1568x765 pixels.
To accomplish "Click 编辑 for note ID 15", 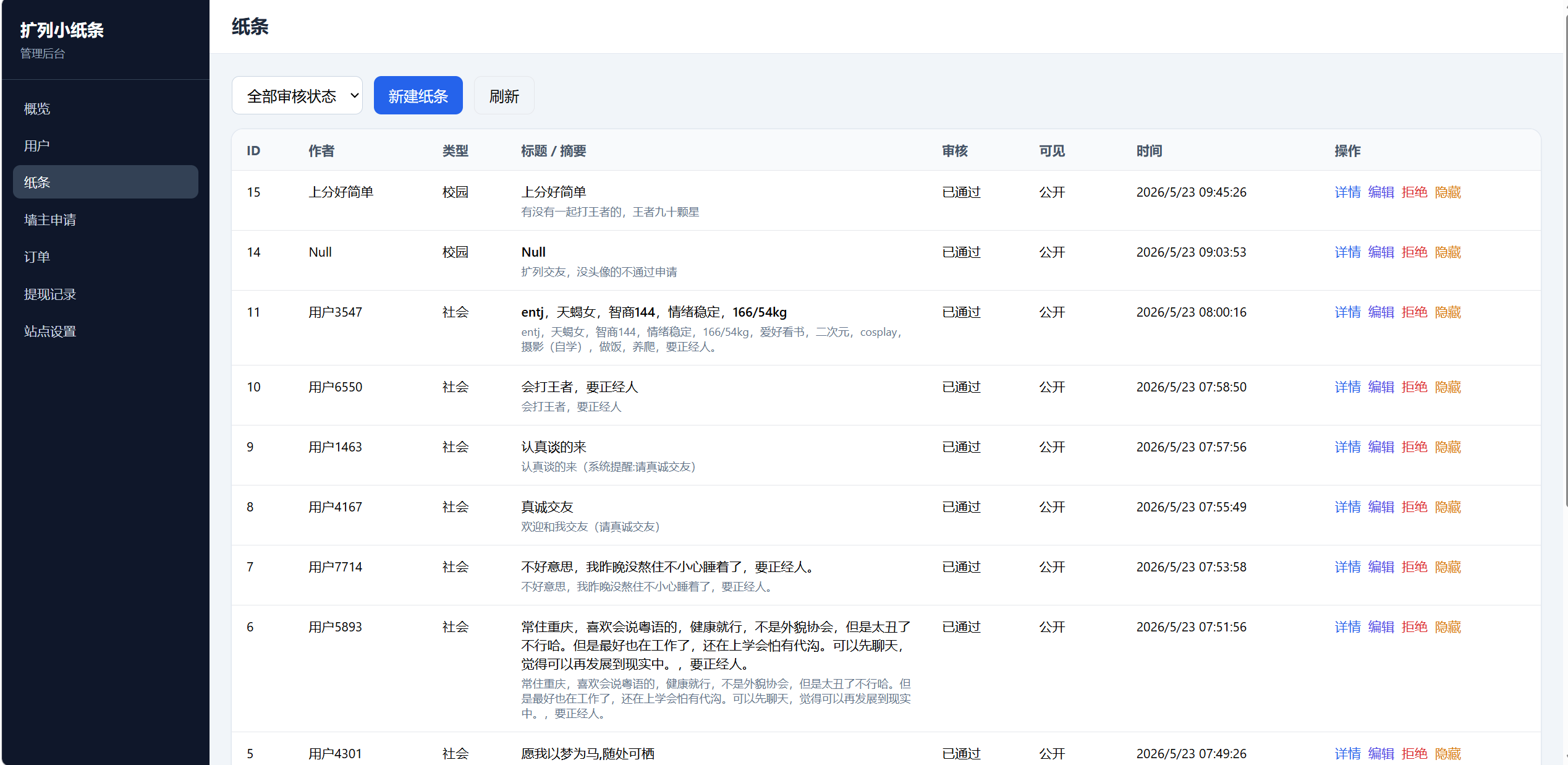I will [x=1381, y=192].
